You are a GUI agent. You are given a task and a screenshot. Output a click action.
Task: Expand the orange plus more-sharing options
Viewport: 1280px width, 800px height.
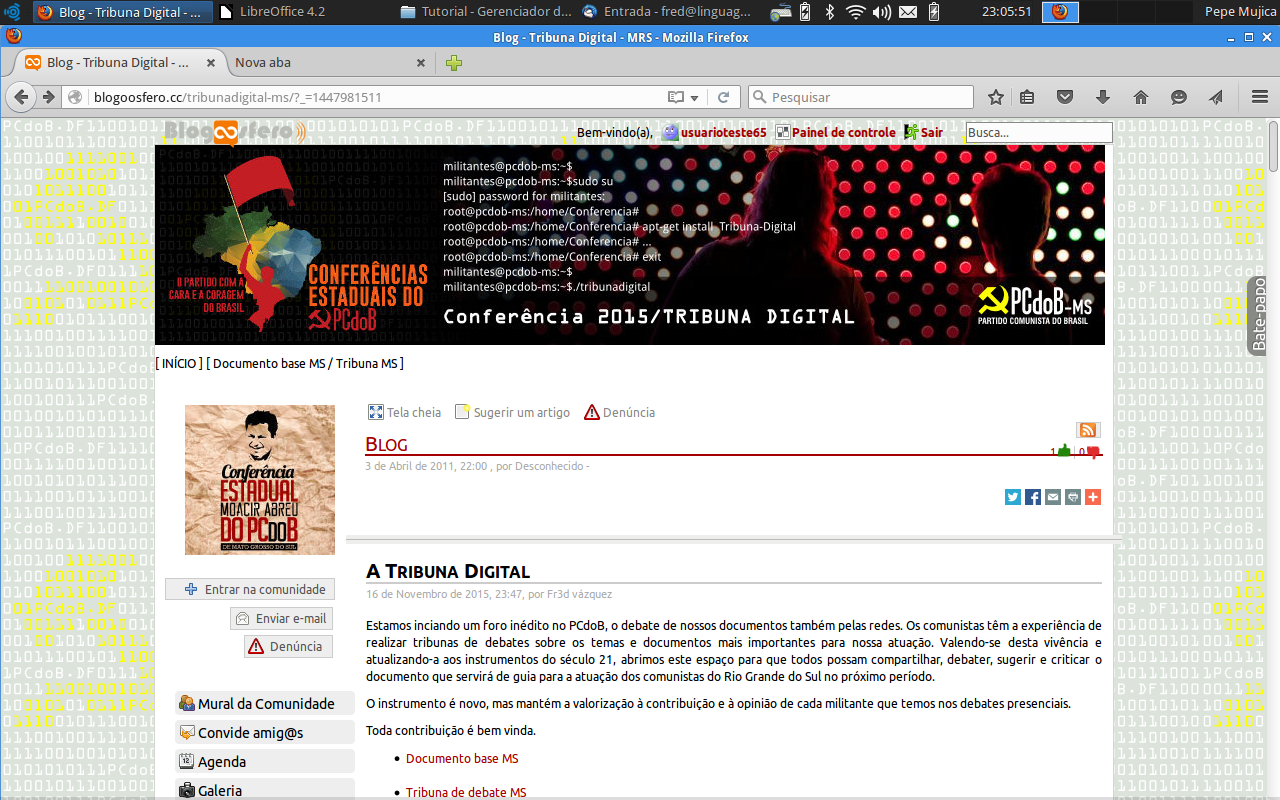click(1093, 497)
